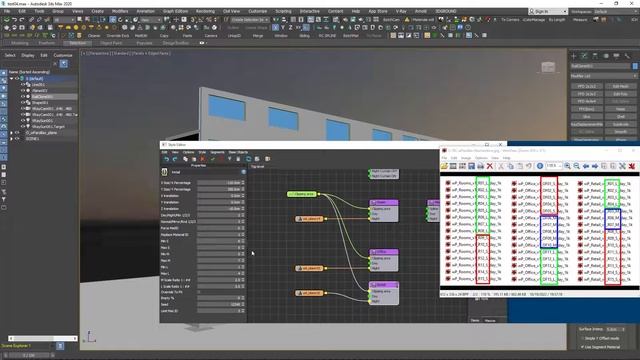
Task: Open the Segments menu in Style Editor
Action: click(218, 152)
